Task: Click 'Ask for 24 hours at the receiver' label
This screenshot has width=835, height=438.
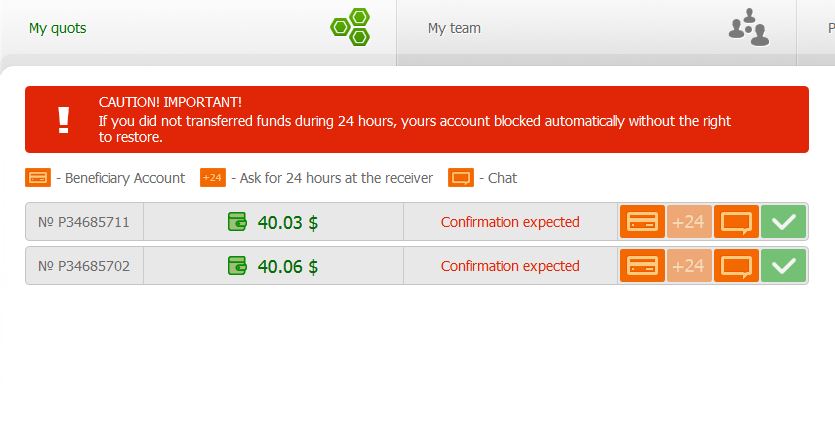Action: tap(336, 178)
